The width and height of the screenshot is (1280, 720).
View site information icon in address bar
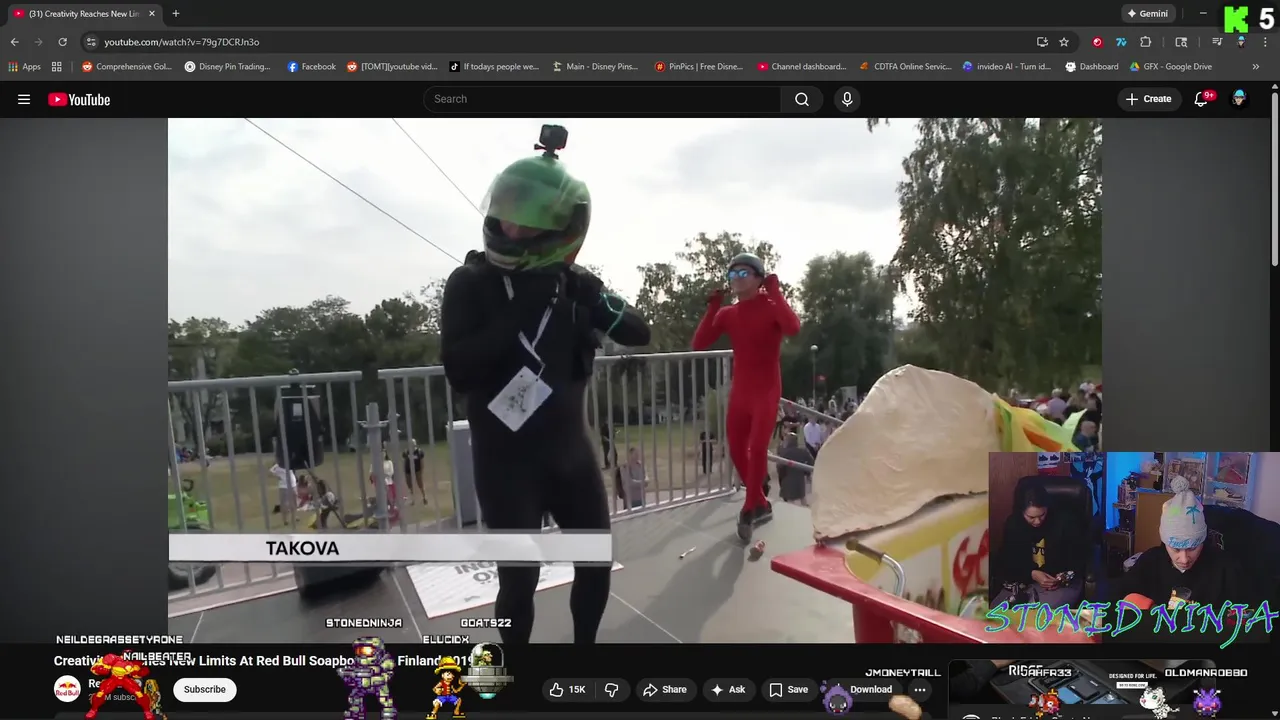click(91, 42)
